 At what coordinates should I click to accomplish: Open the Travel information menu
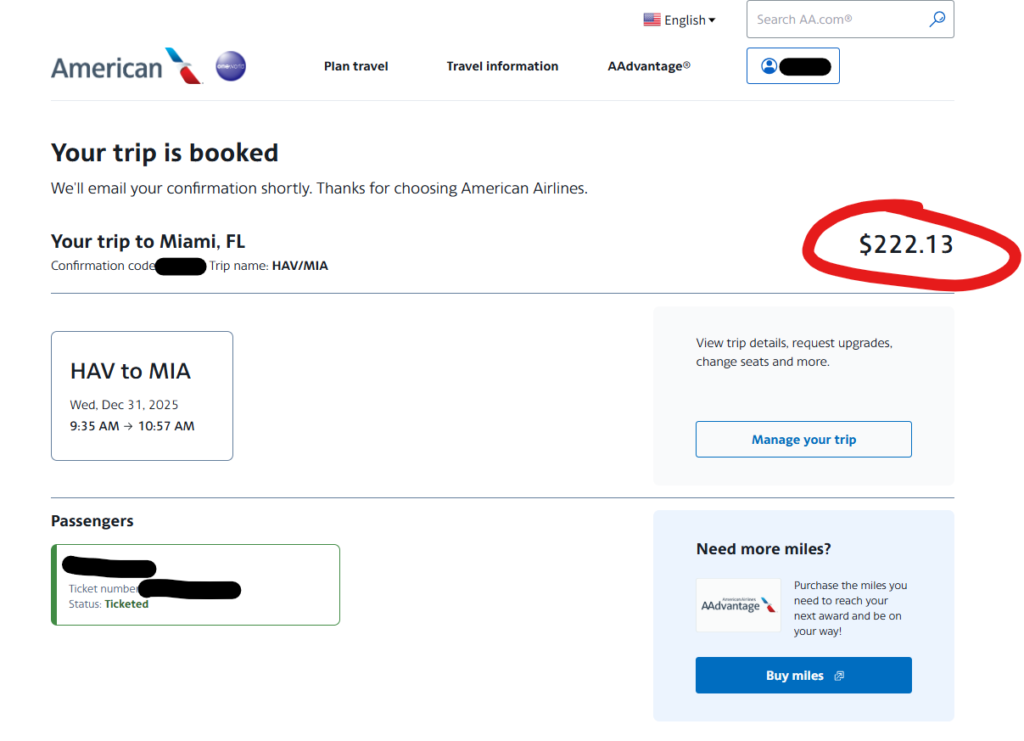click(x=502, y=66)
